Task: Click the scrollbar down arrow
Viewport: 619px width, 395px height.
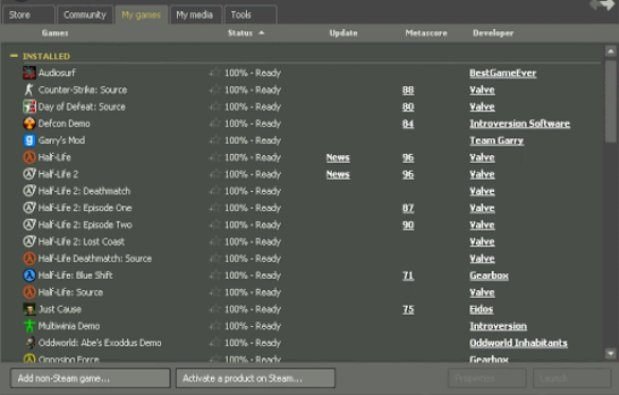Action: coord(610,354)
